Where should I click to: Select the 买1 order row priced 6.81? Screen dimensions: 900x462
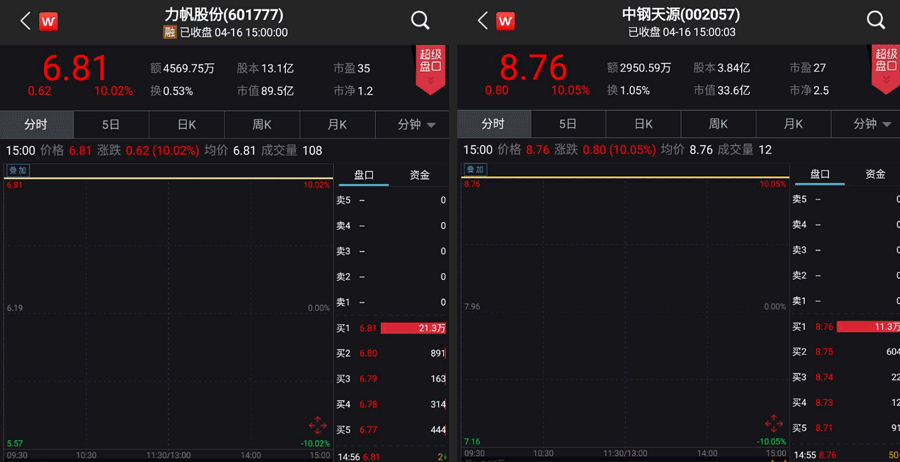click(392, 328)
